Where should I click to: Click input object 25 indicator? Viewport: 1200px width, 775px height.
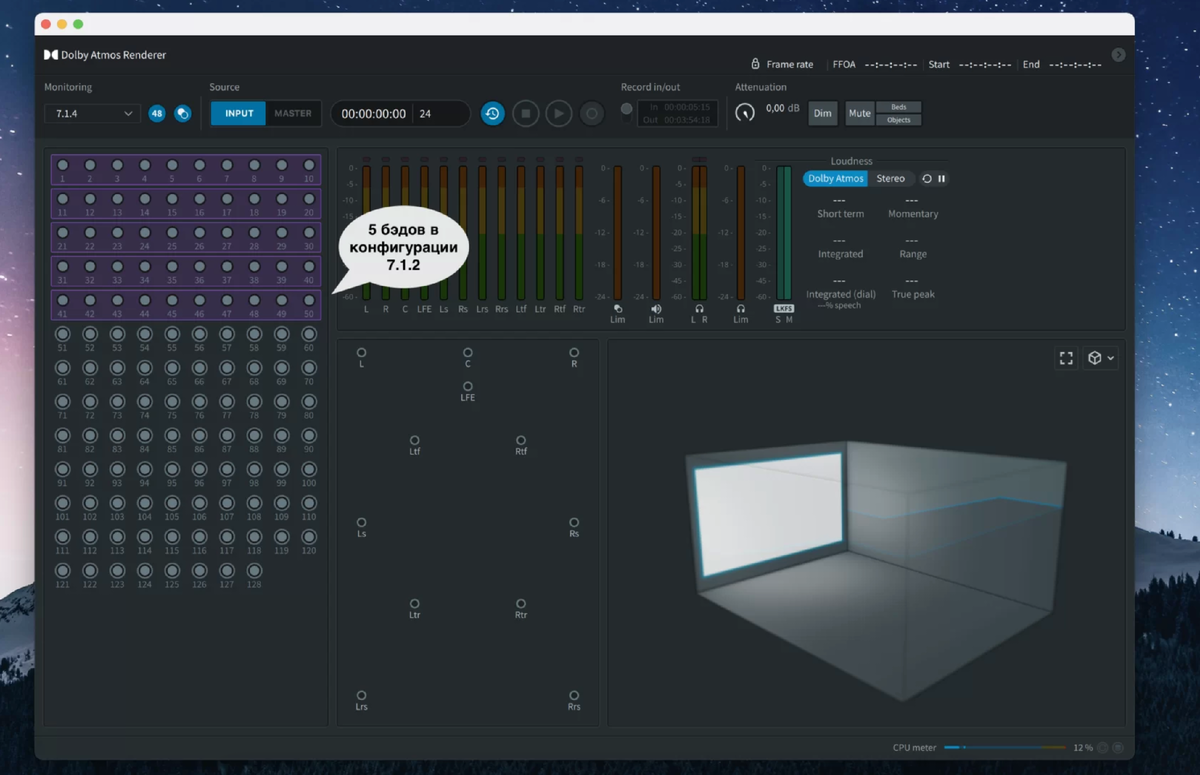pos(172,234)
